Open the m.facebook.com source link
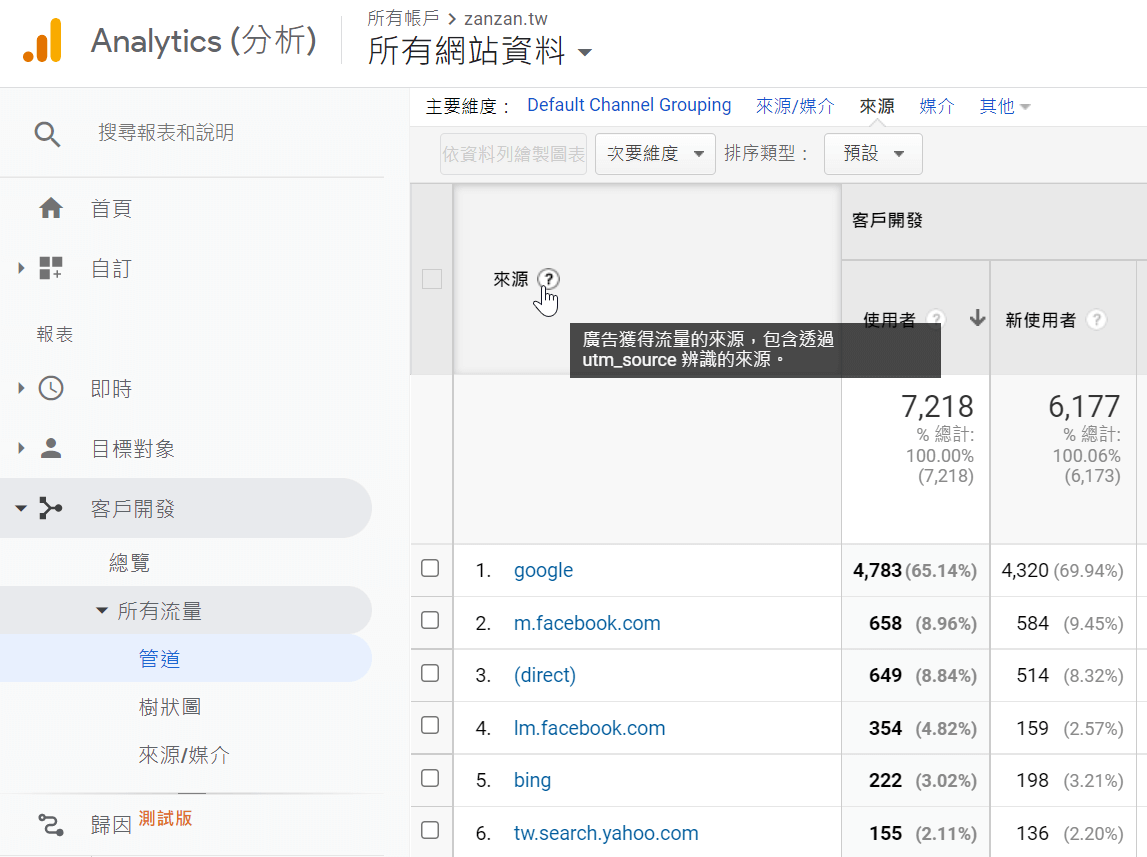Image resolution: width=1147 pixels, height=857 pixels. (x=587, y=623)
